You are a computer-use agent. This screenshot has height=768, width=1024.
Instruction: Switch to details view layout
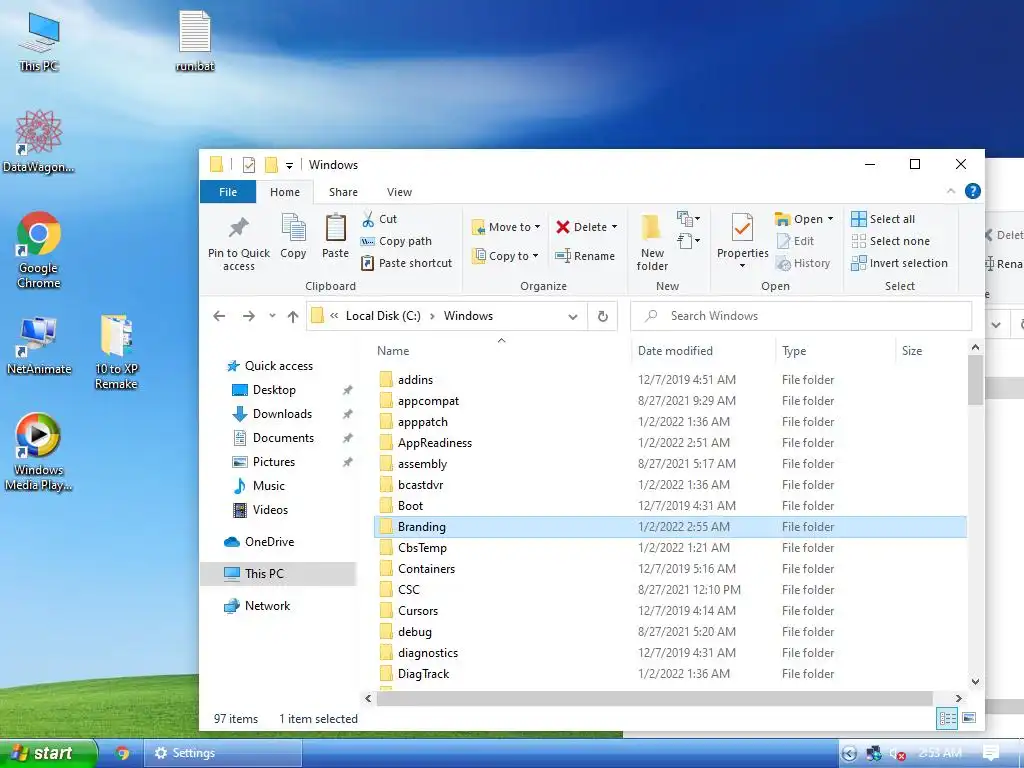click(947, 718)
